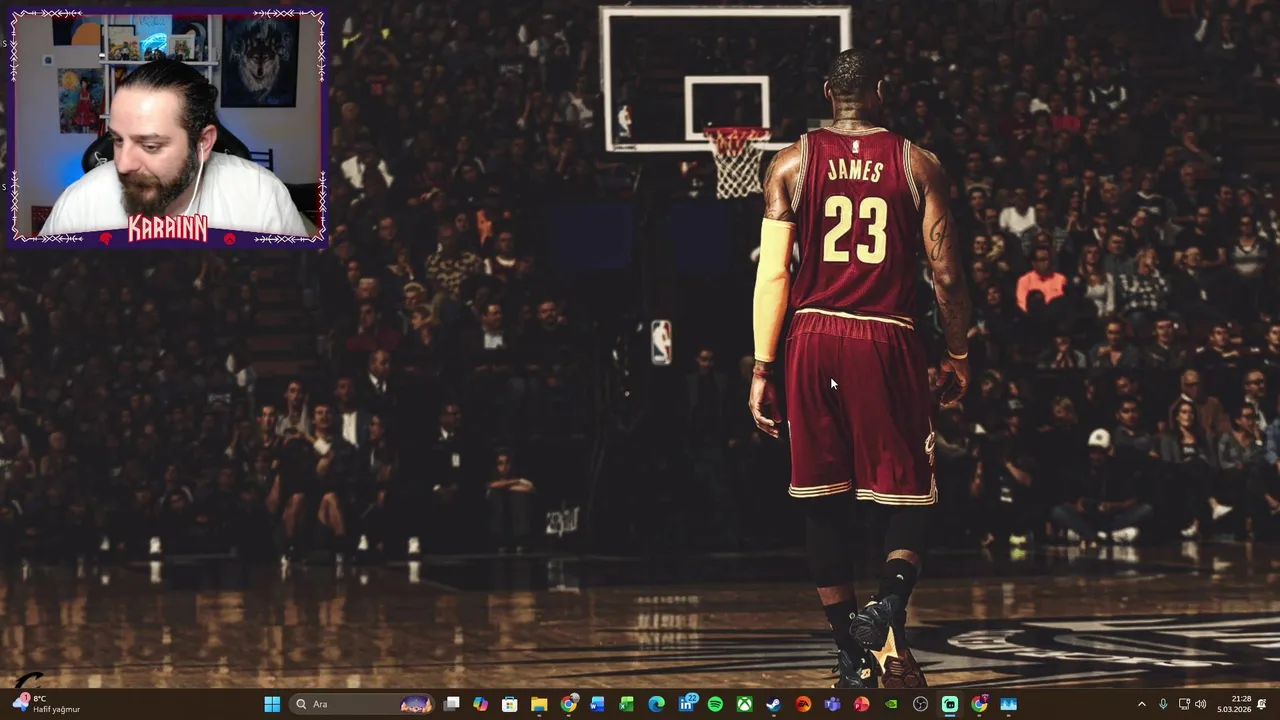Open blue mountain-graph app on taskbar
Viewport: 1280px width, 720px height.
[1008, 704]
